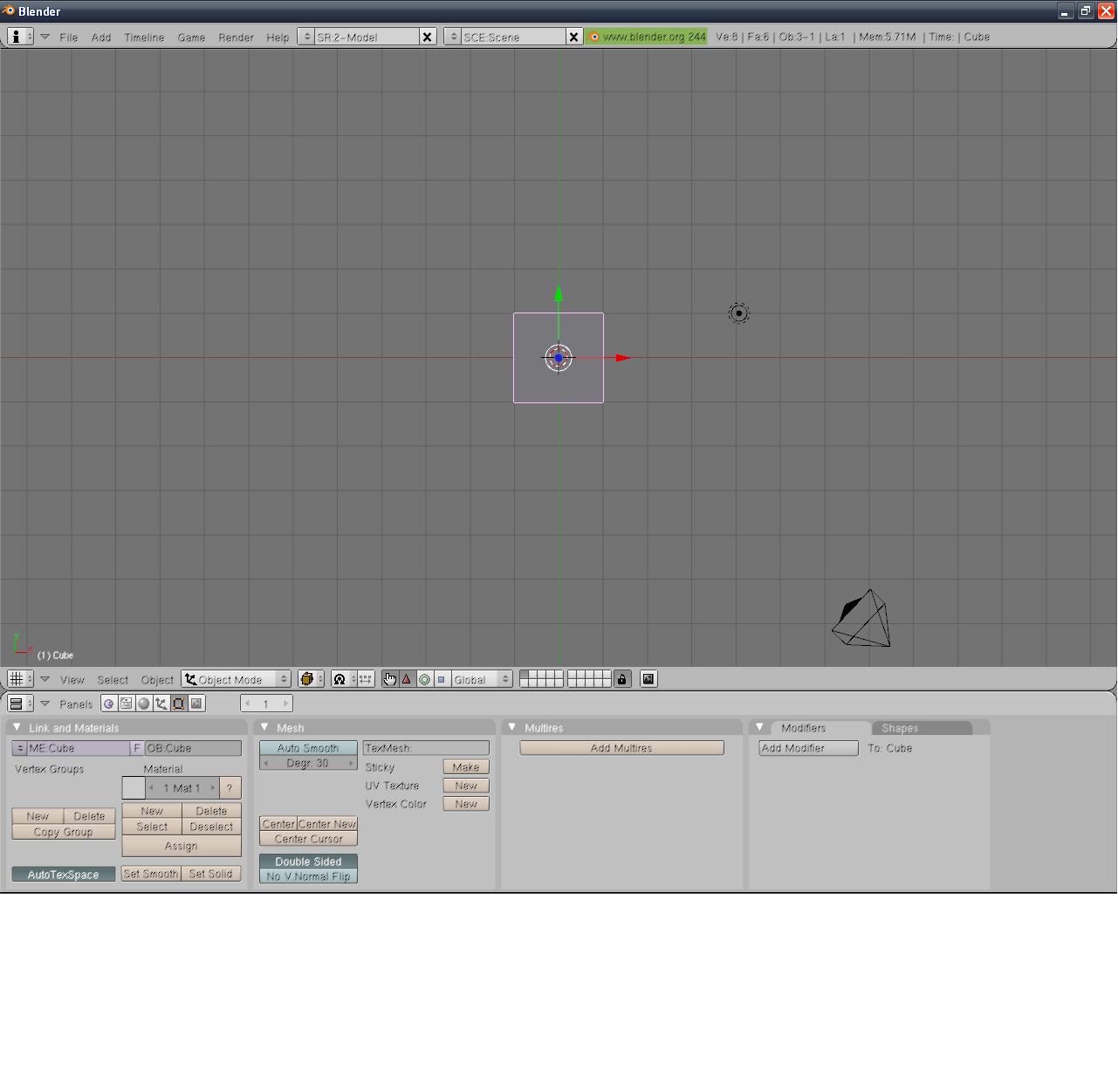Collapse the Link and Materials panel

click(x=17, y=727)
